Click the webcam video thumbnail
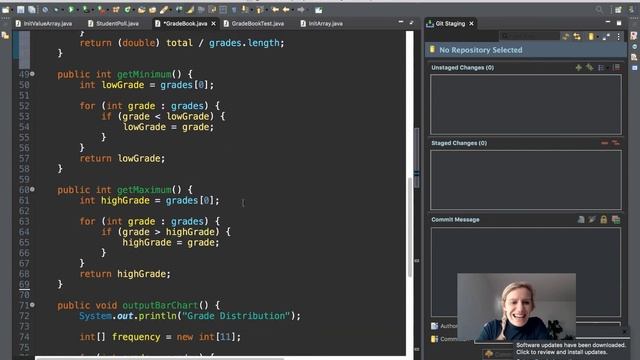This screenshot has width=640, height=360. 516,307
